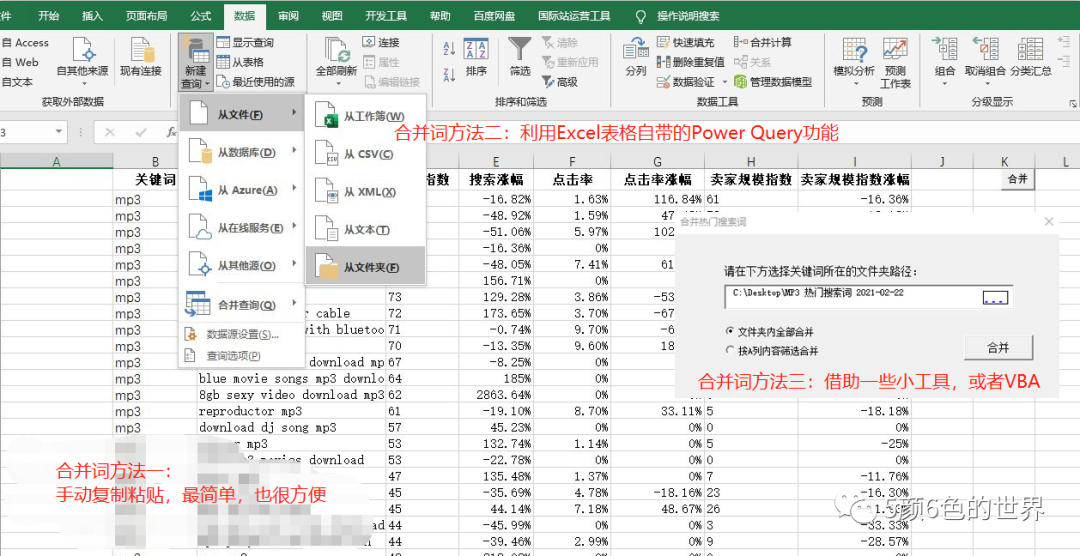Expand the name box dropdown arrow
This screenshot has width=1080, height=556.
(59, 132)
